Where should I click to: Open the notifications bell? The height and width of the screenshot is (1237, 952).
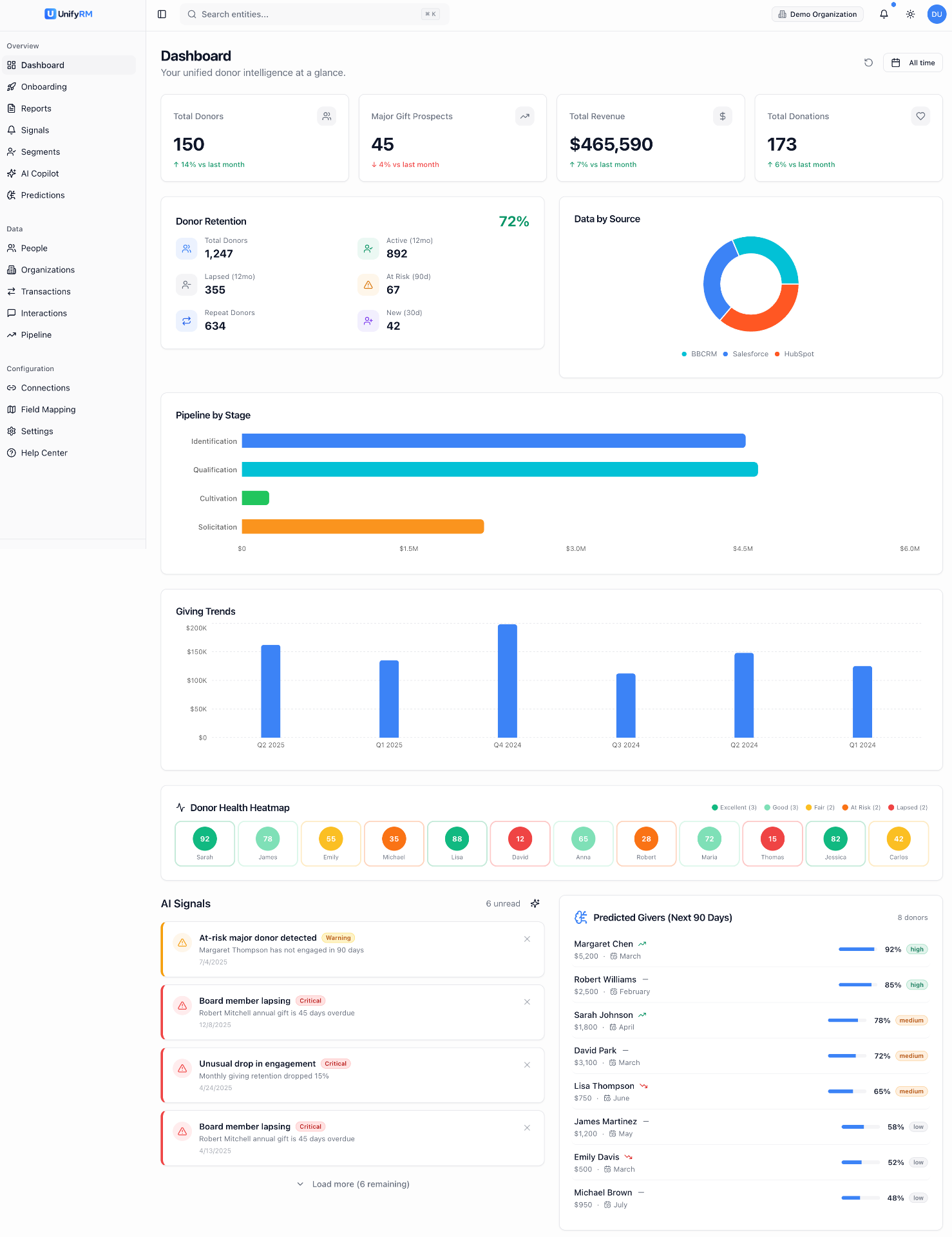pos(884,14)
